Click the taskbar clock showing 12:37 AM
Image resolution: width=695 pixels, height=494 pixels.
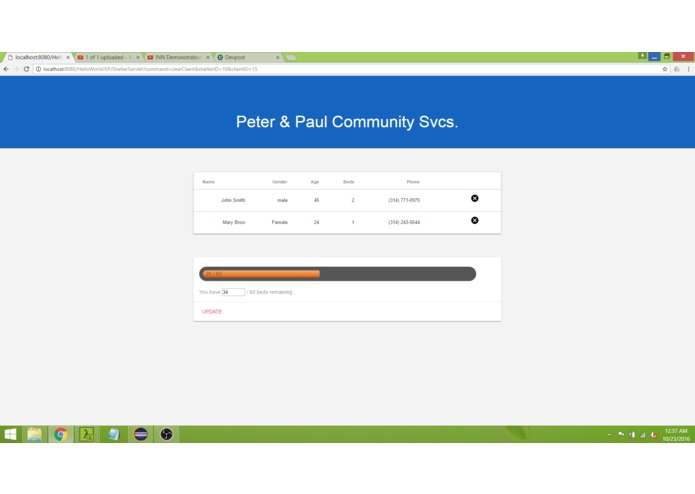(676, 435)
